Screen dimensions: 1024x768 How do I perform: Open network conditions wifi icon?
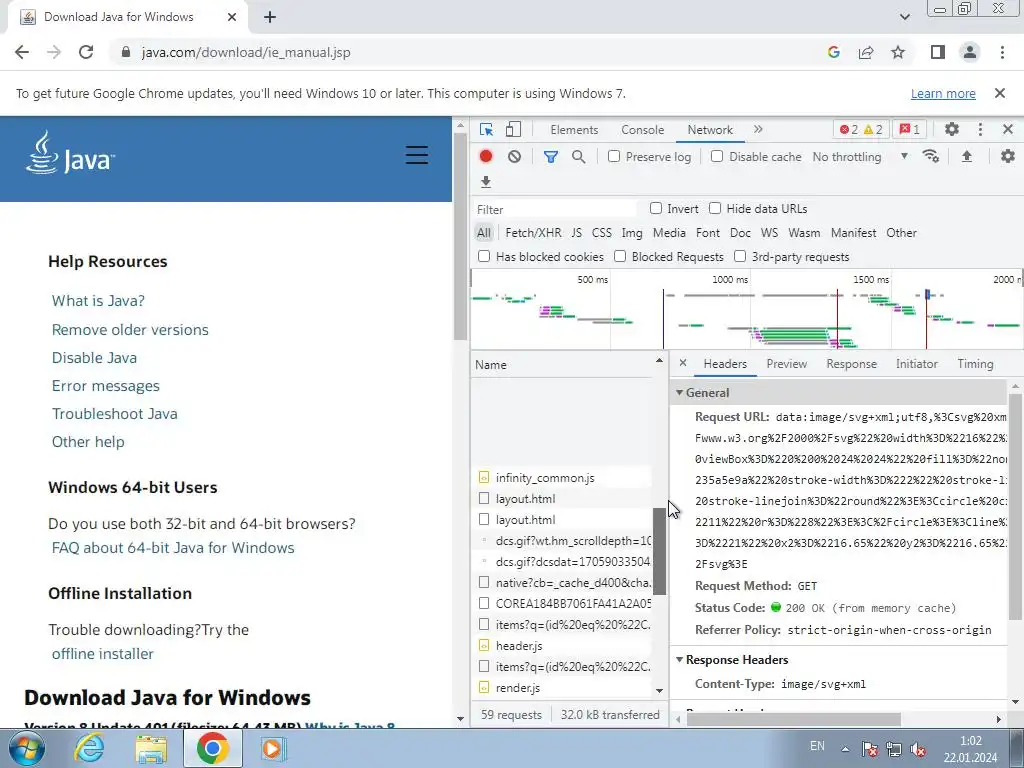click(x=931, y=157)
